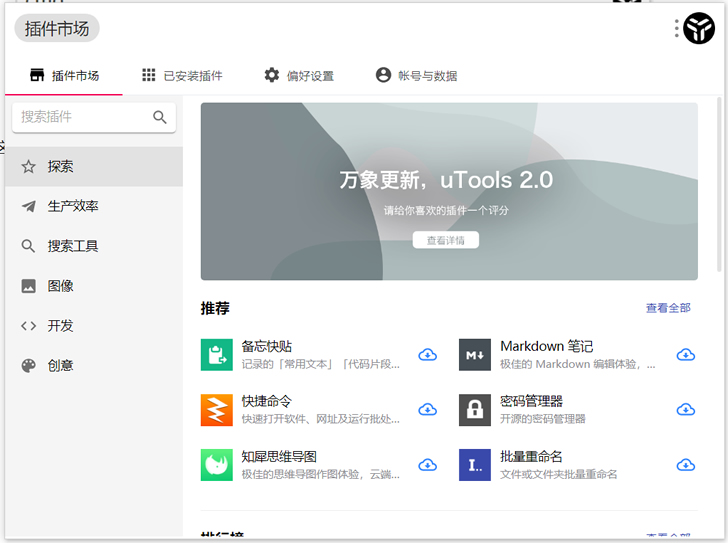Click the palette icon beside 创意

(x=28, y=366)
